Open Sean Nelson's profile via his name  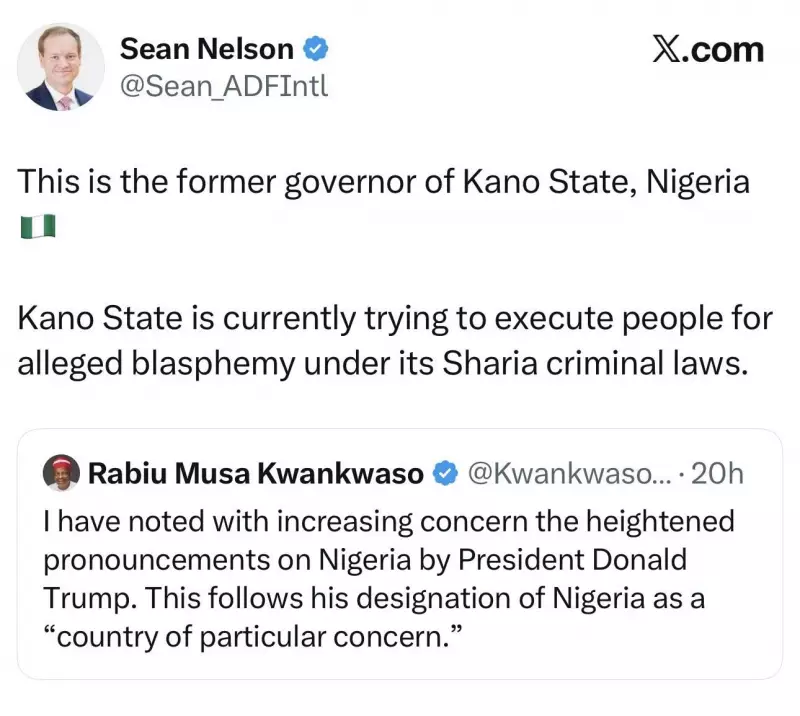[208, 48]
